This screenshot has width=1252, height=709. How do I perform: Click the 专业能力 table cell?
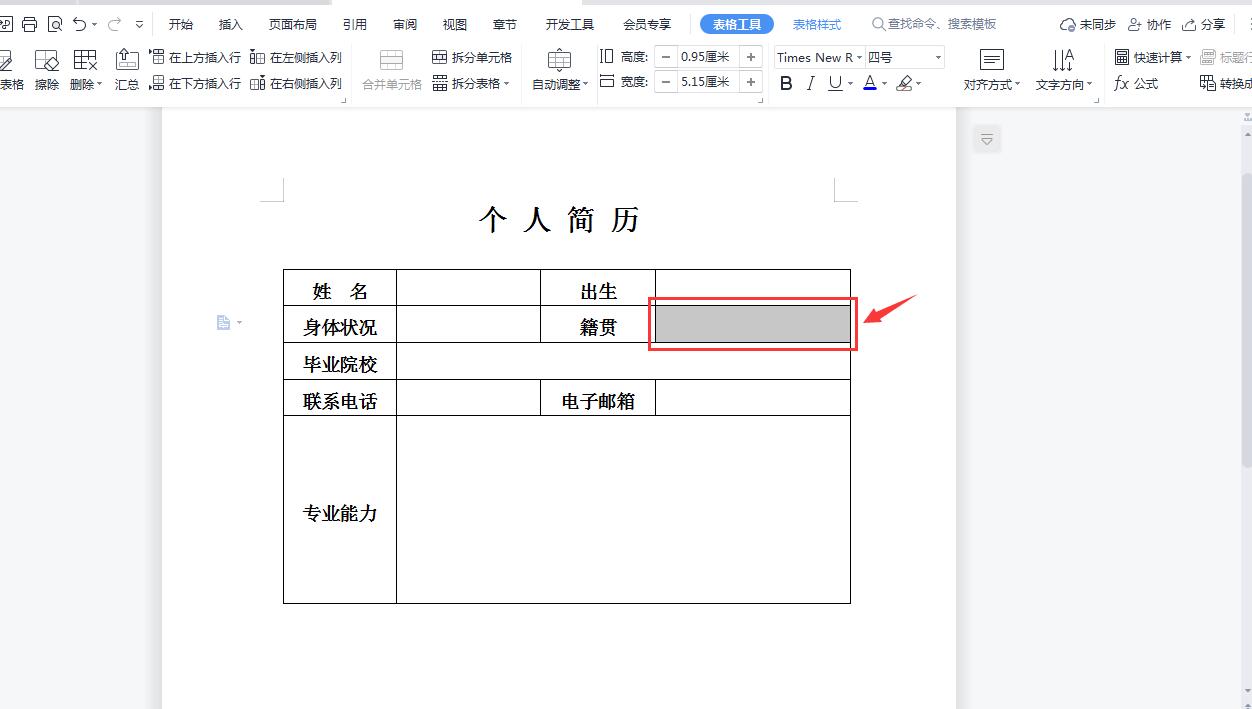coord(340,510)
